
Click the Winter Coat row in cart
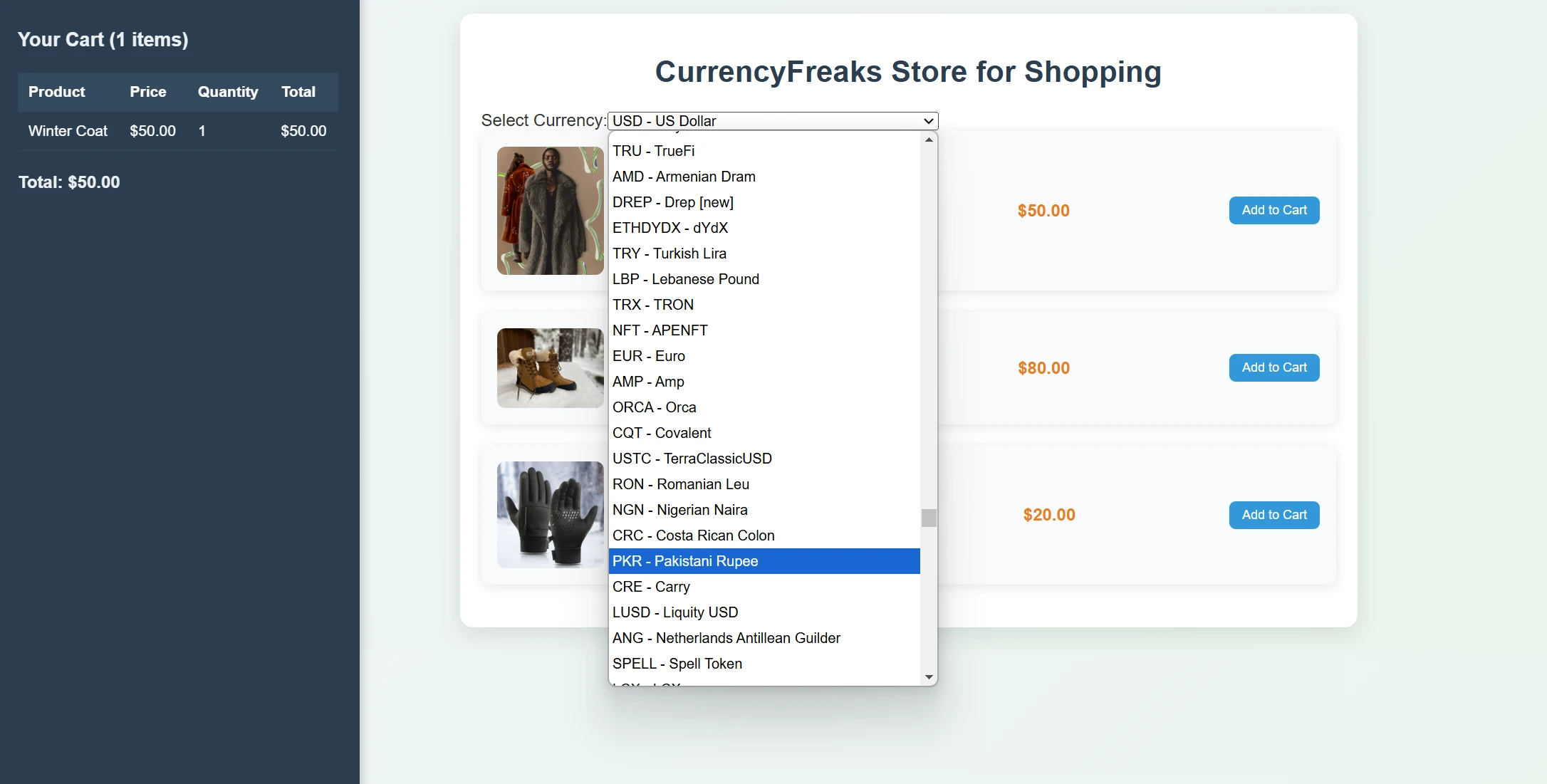point(67,130)
